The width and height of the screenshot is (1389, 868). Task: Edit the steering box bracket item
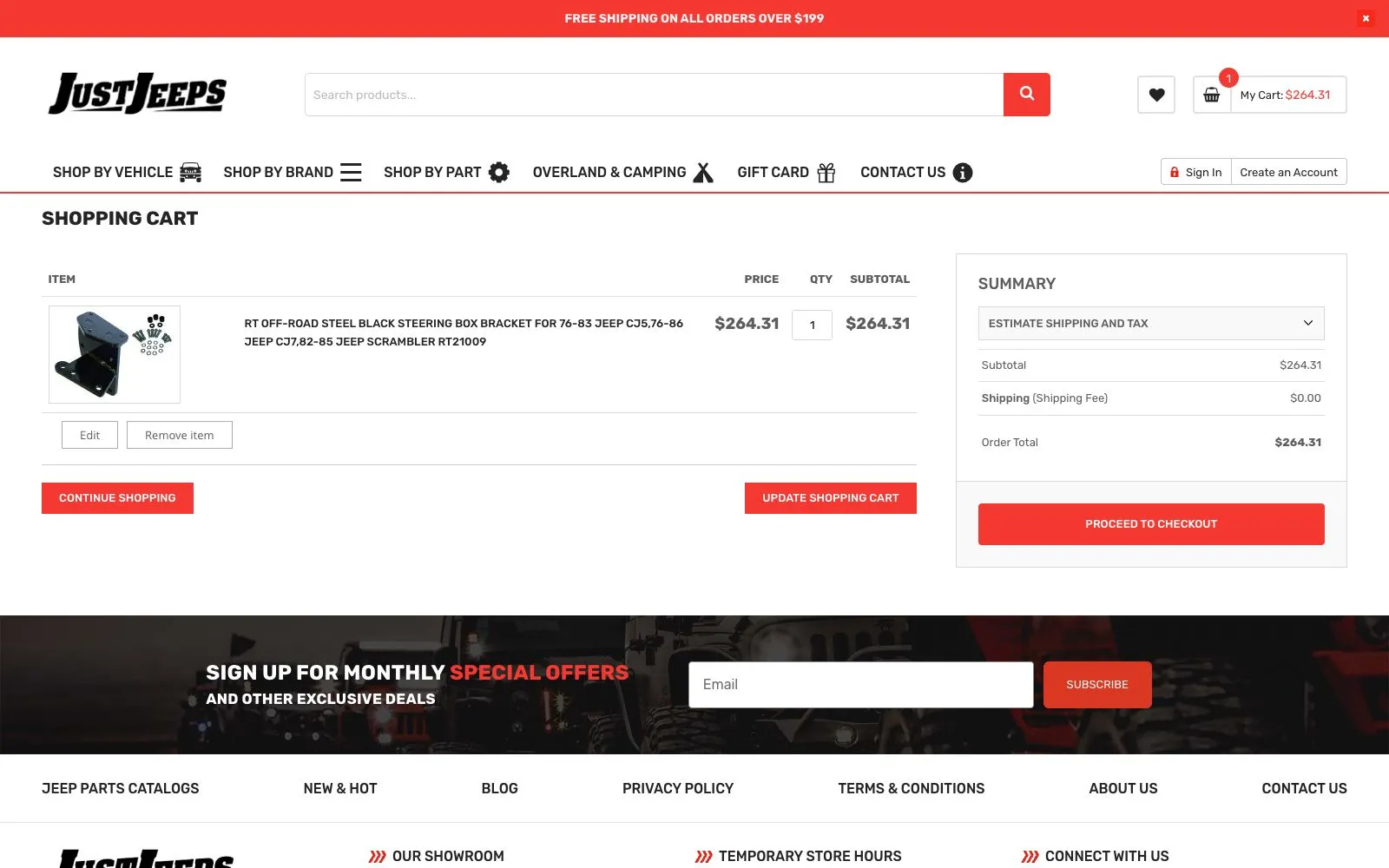click(89, 435)
